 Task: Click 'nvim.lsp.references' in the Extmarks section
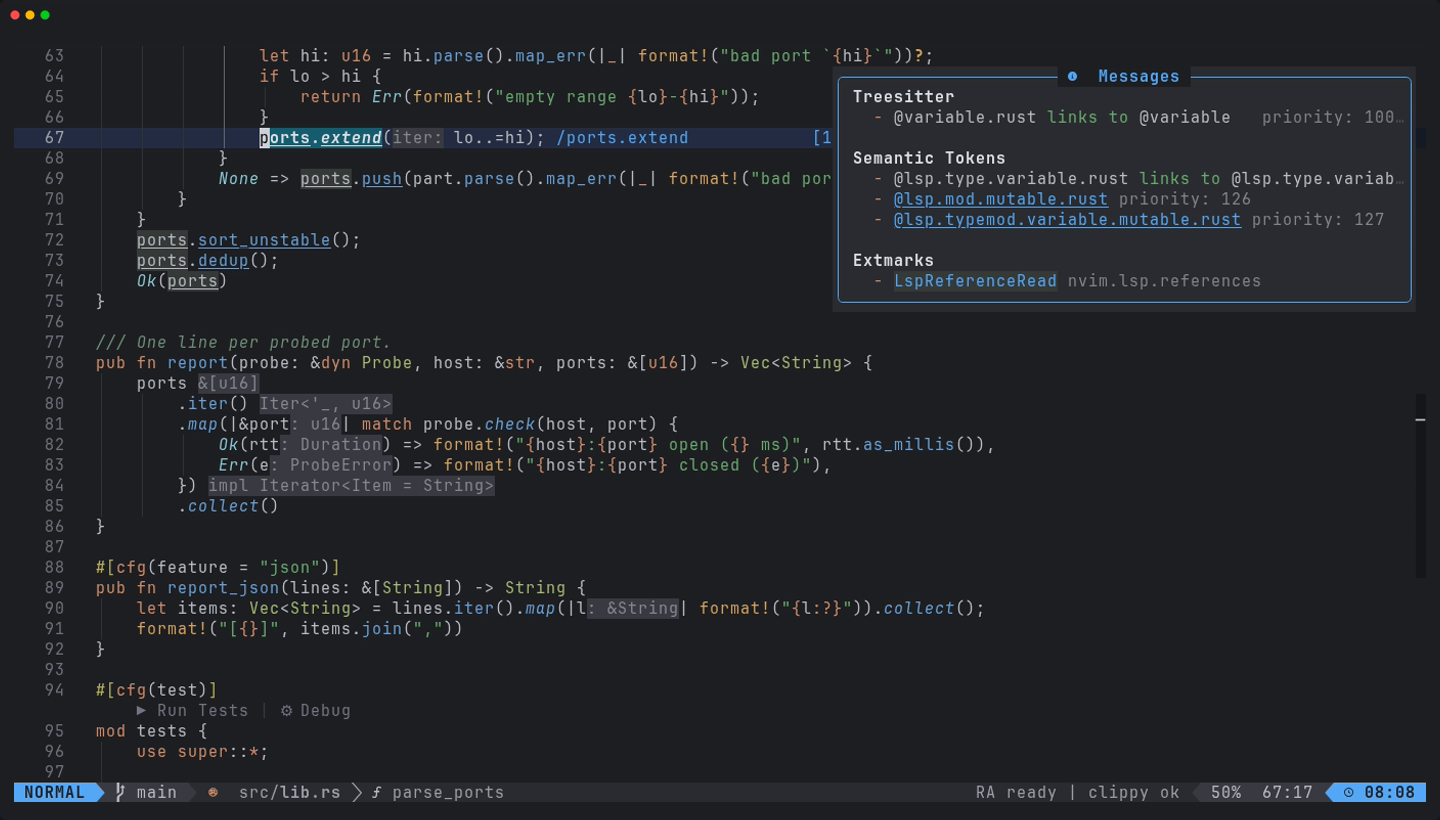click(x=1164, y=281)
